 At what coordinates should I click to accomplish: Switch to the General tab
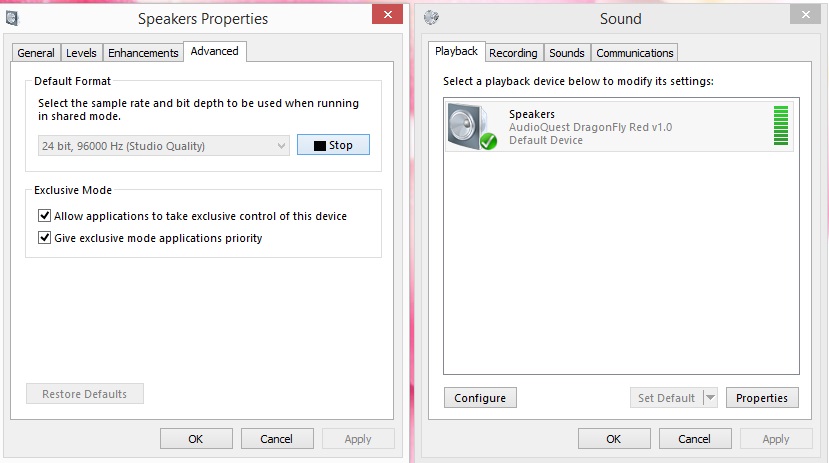(36, 53)
